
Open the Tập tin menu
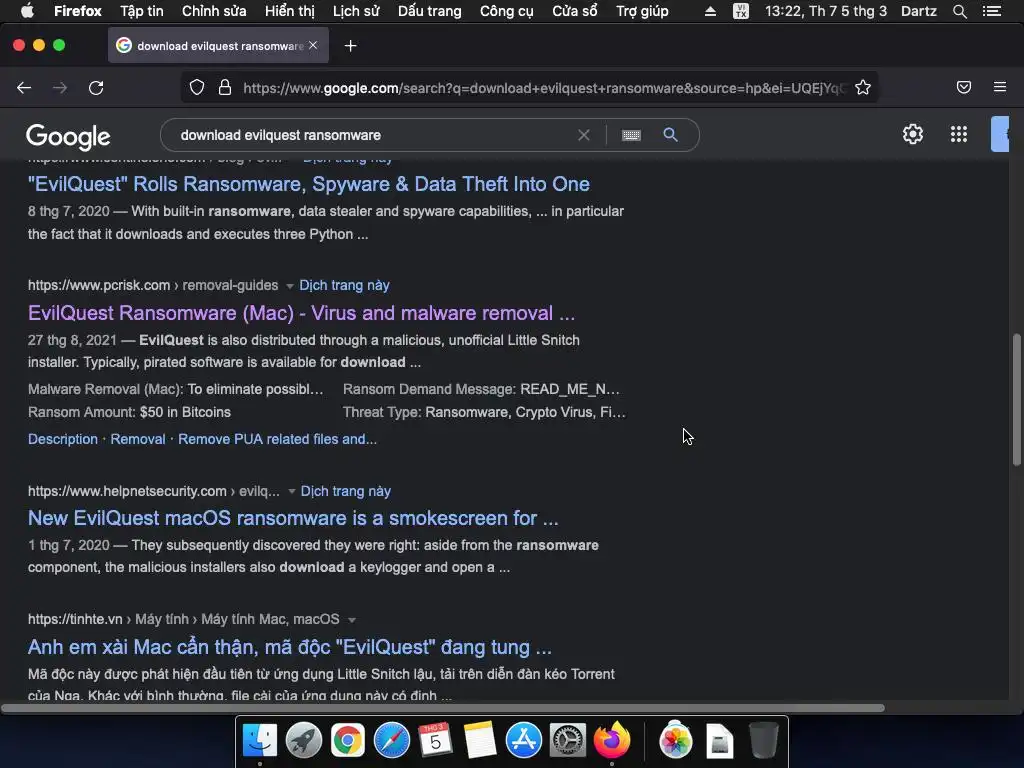coord(142,11)
